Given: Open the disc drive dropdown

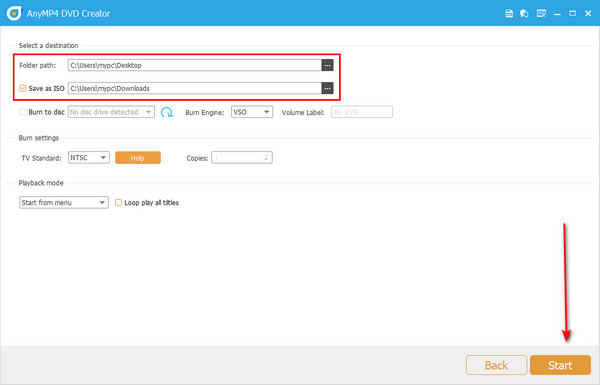Looking at the screenshot, I should tap(111, 112).
